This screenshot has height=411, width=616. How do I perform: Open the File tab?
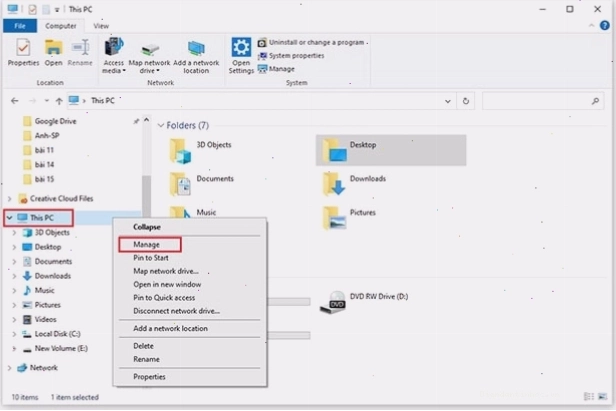[20, 26]
